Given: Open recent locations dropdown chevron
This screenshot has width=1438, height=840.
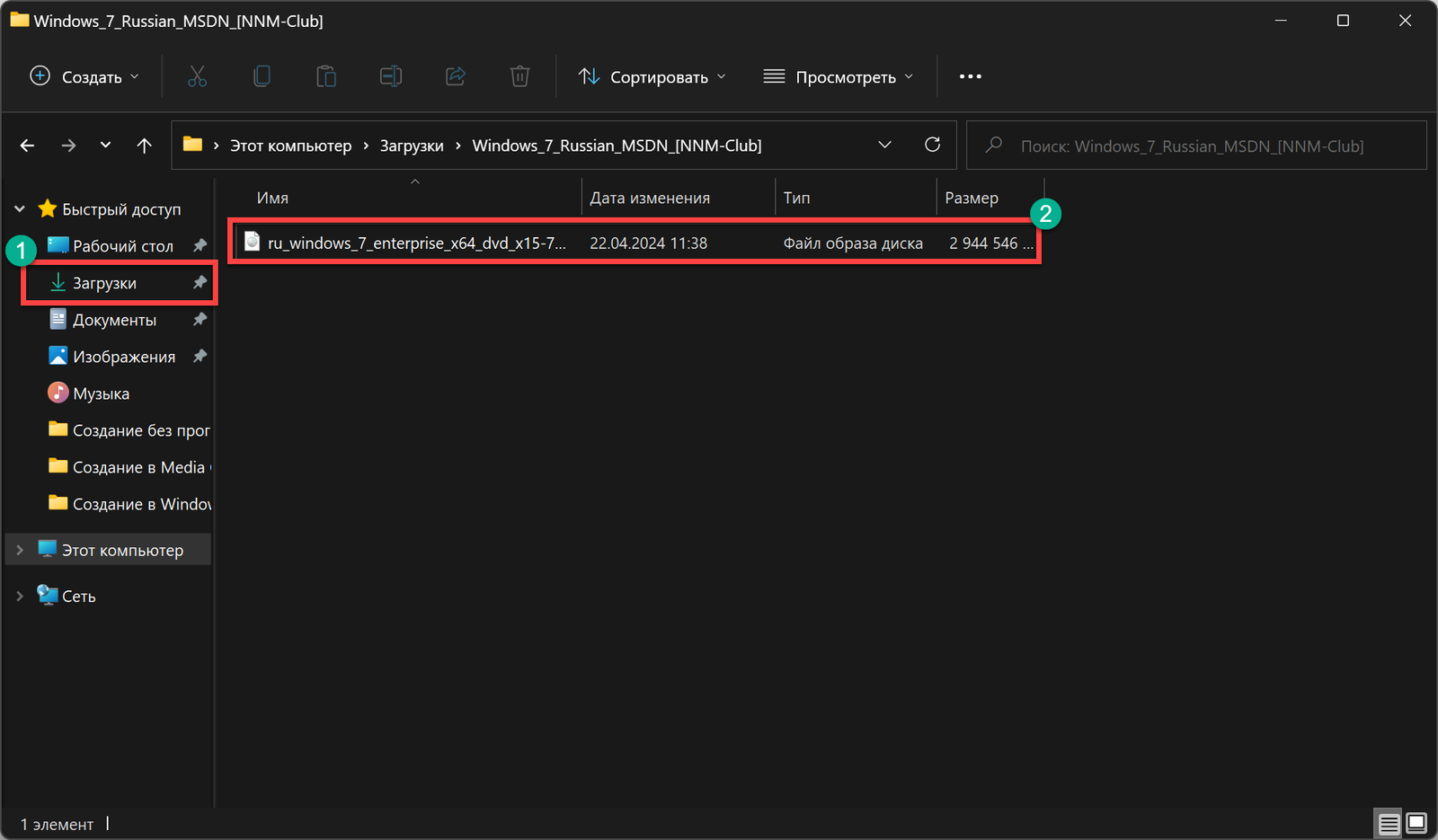Looking at the screenshot, I should tap(105, 146).
